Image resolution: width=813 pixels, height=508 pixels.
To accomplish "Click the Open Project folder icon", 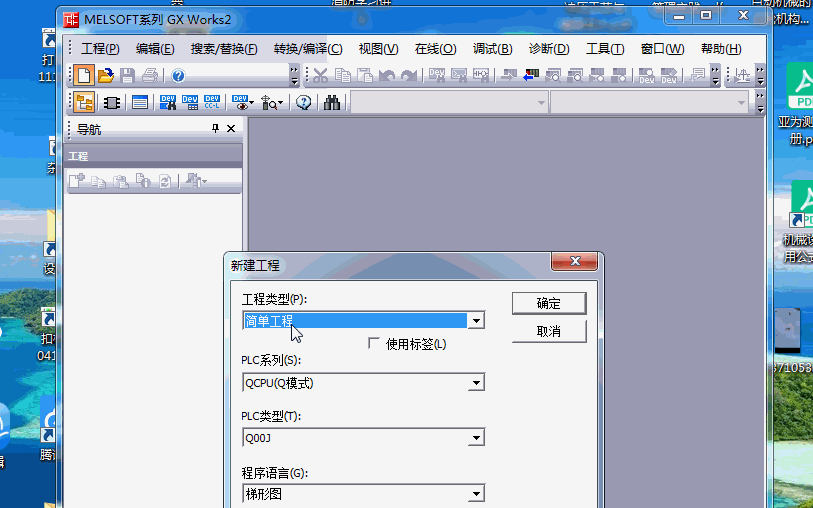I will pyautogui.click(x=106, y=75).
